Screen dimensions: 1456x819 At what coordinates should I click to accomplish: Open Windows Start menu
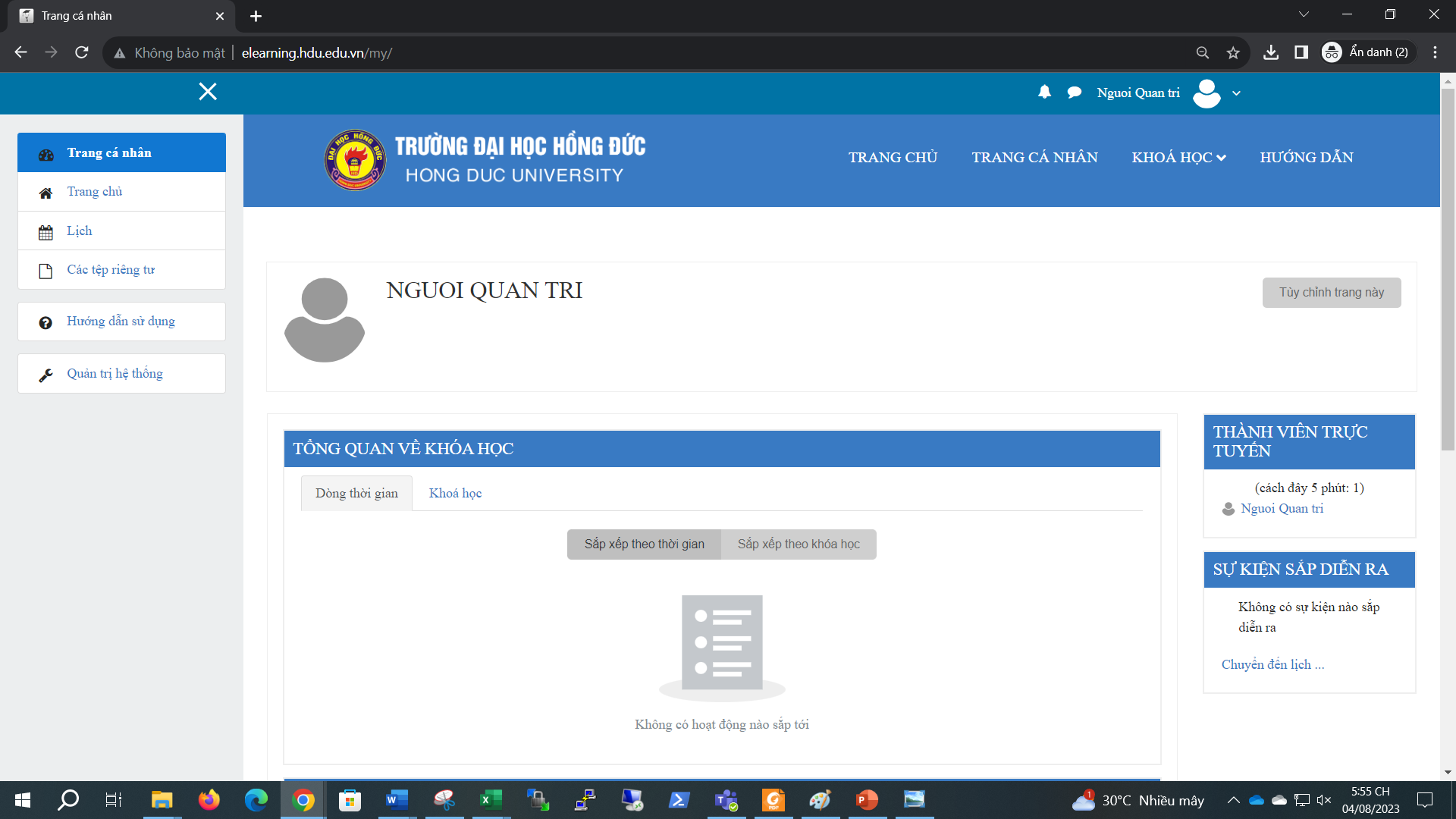click(23, 800)
